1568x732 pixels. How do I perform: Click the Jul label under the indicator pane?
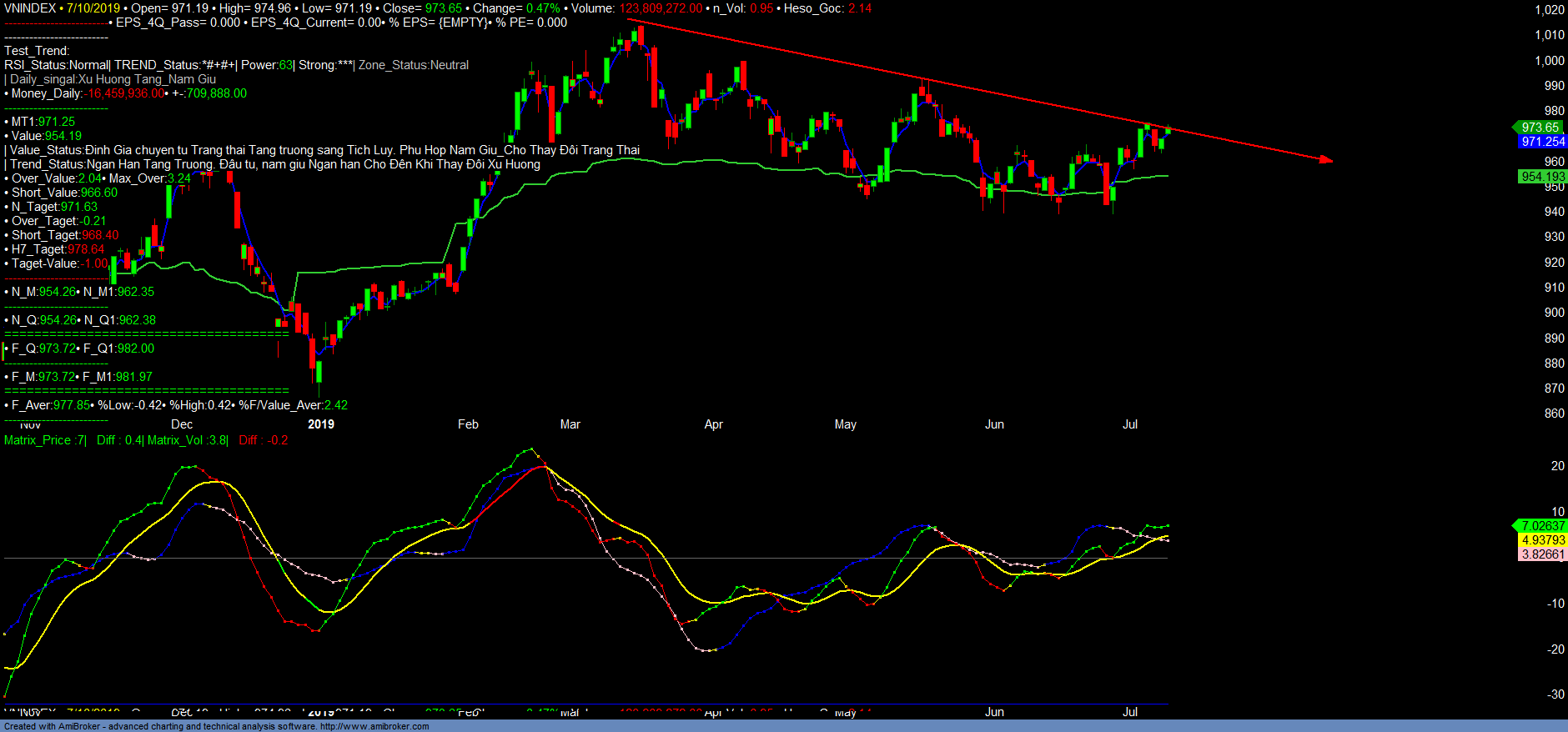tap(1129, 712)
